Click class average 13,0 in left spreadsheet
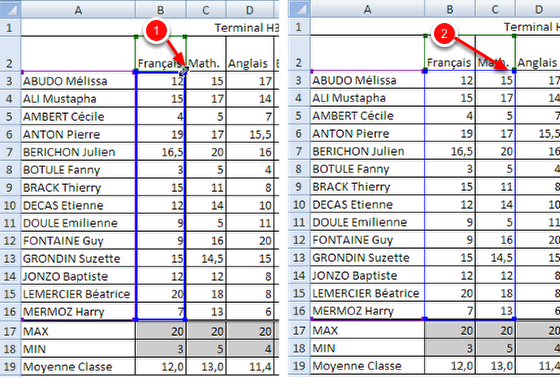The height and width of the screenshot is (378, 560). pyautogui.click(x=206, y=367)
